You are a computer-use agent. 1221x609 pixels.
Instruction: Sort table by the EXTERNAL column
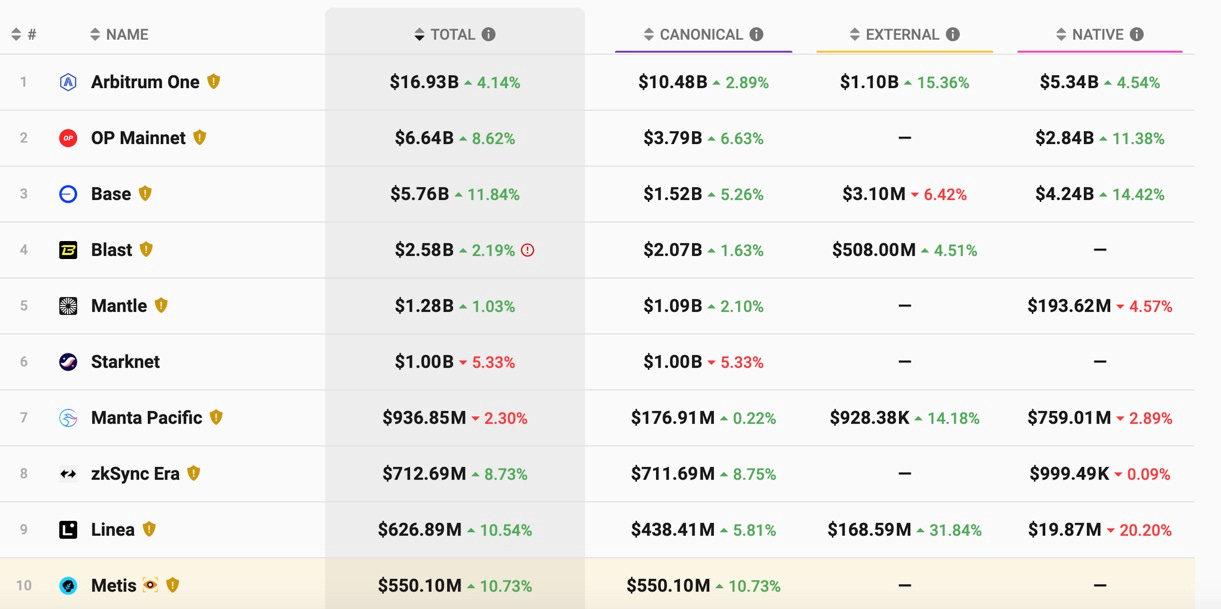tap(894, 34)
